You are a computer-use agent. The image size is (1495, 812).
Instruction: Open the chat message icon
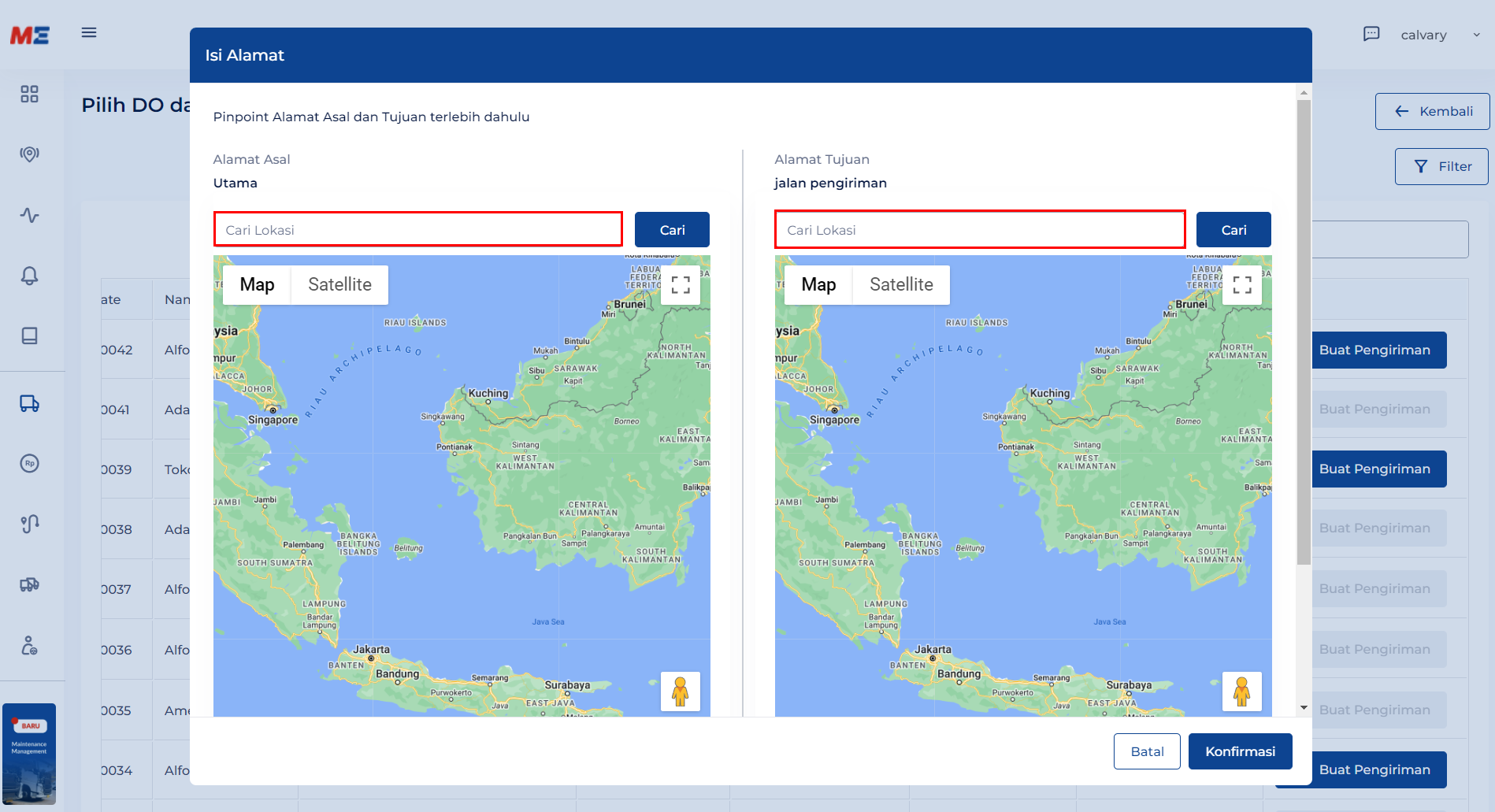[1371, 34]
